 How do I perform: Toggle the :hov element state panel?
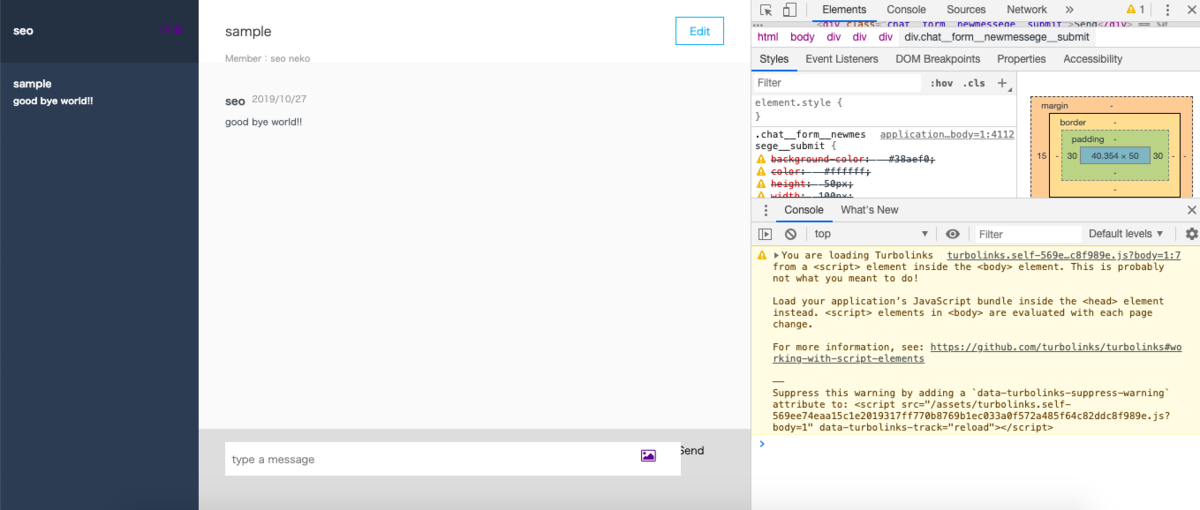click(x=941, y=83)
